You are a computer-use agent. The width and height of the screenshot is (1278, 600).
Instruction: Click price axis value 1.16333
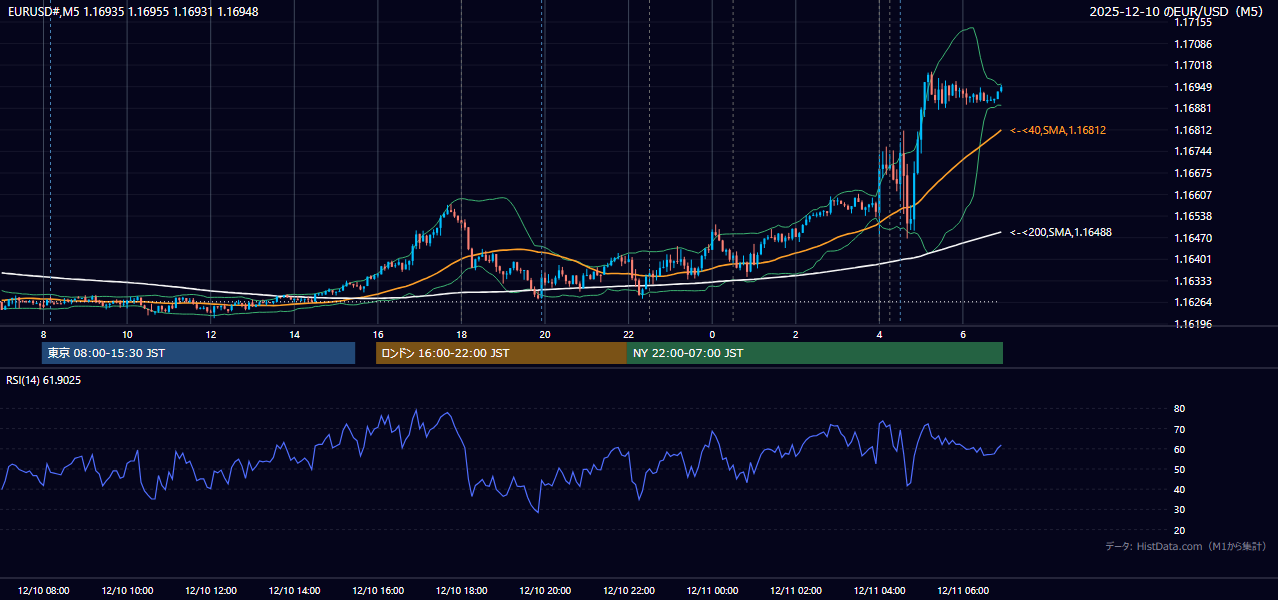coord(1193,281)
